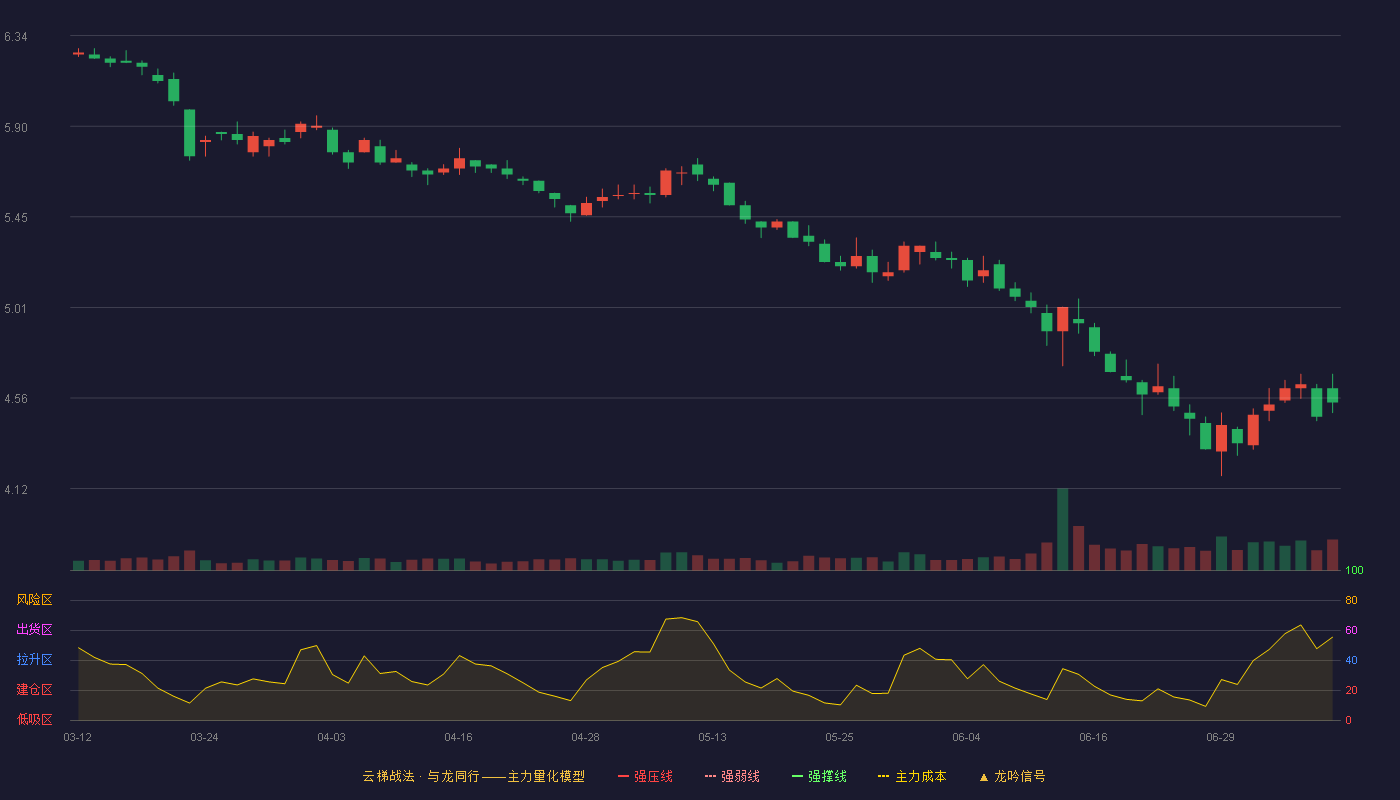This screenshot has width=1400, height=800.
Task: Toggle the 强弱线 legend series
Action: tap(732, 776)
